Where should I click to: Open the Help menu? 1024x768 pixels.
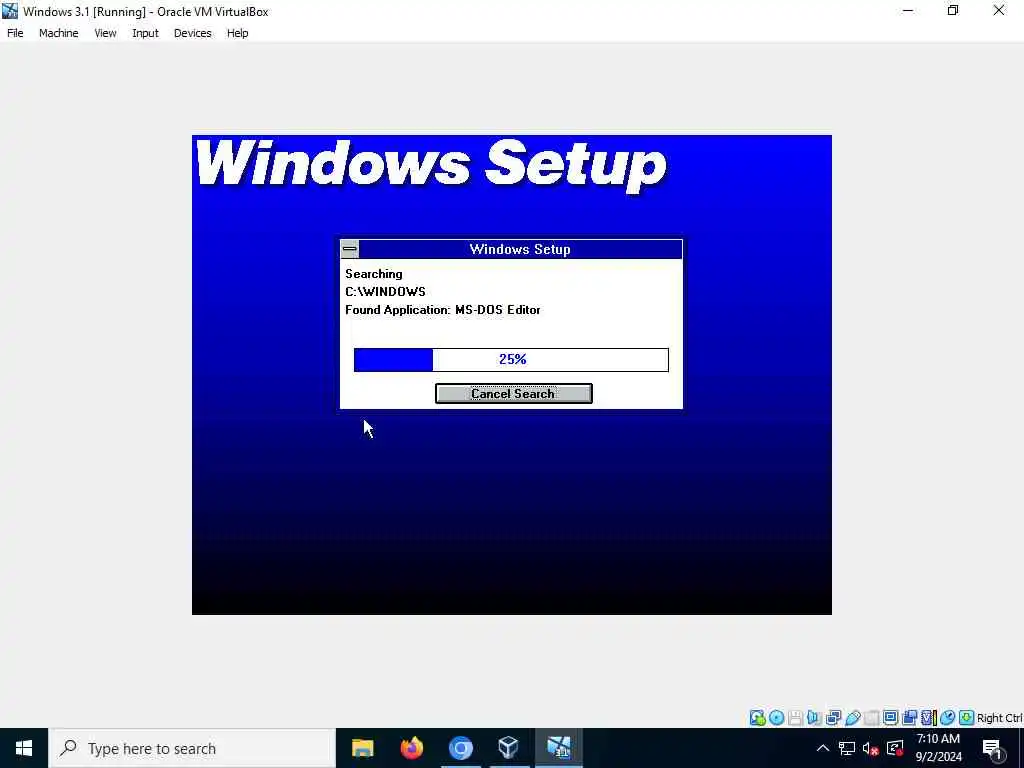(x=237, y=33)
